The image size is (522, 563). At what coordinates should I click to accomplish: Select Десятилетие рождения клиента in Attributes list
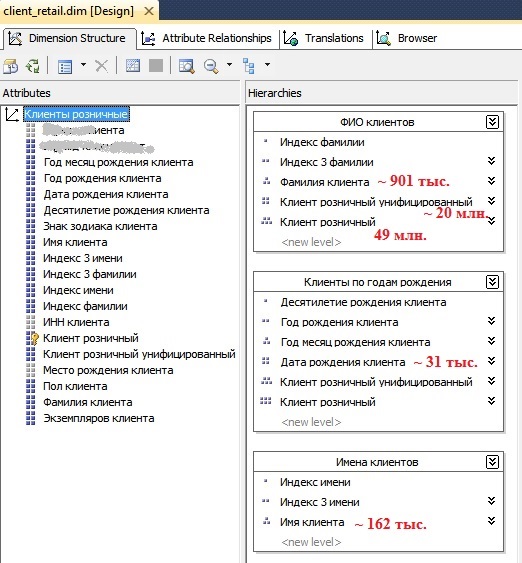point(126,210)
